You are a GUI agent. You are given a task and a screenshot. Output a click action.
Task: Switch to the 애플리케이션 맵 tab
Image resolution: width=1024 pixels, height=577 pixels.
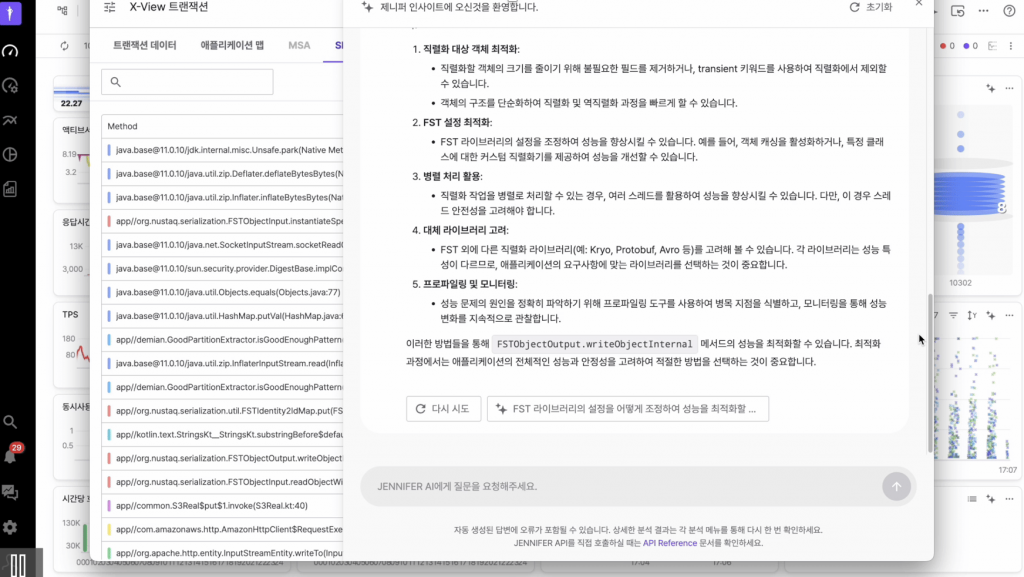232,46
